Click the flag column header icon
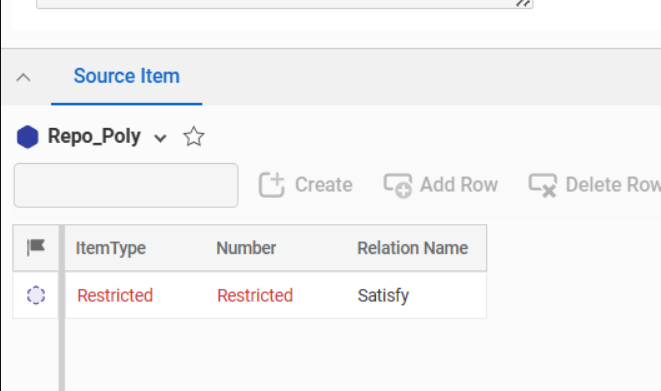Screen dimensions: 661x391 pos(36,247)
